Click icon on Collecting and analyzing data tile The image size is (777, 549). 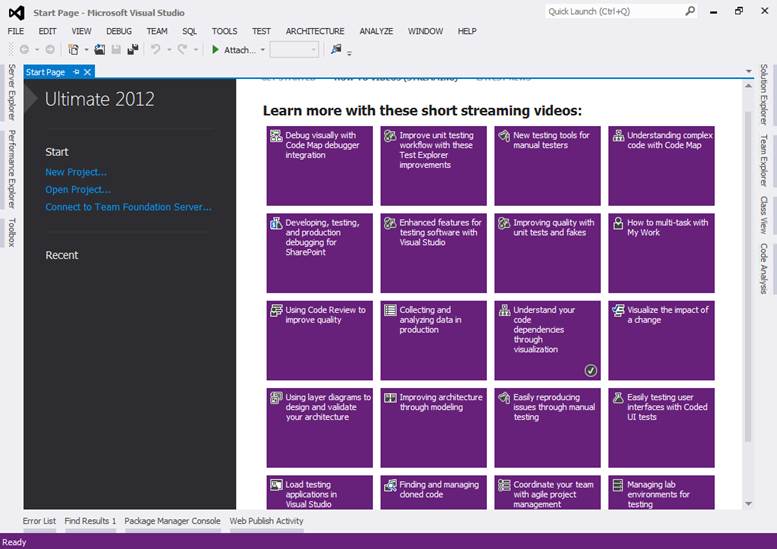tap(390, 311)
